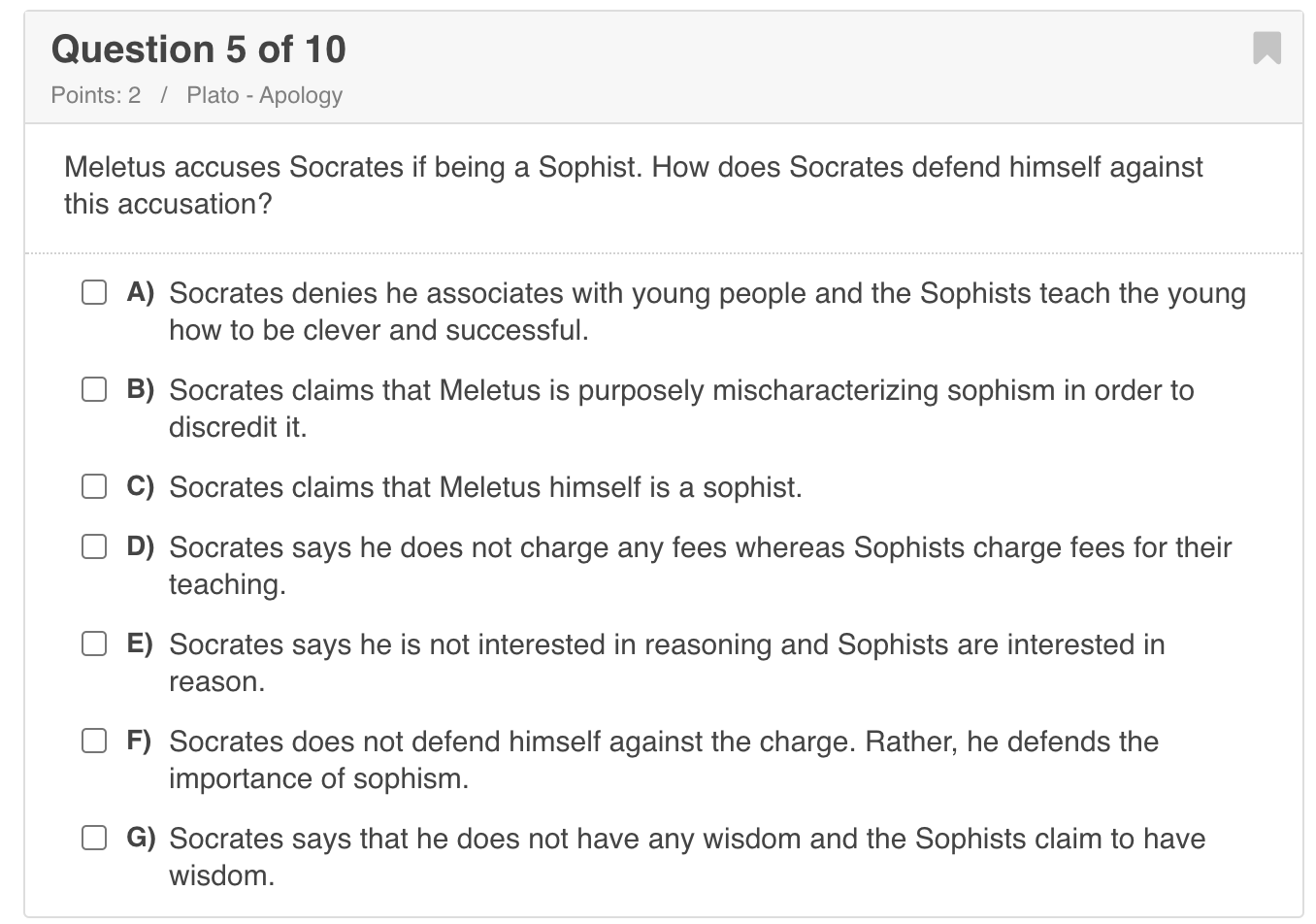This screenshot has width=1316, height=924.
Task: Click the dotted divider below the question
Action: (658, 252)
